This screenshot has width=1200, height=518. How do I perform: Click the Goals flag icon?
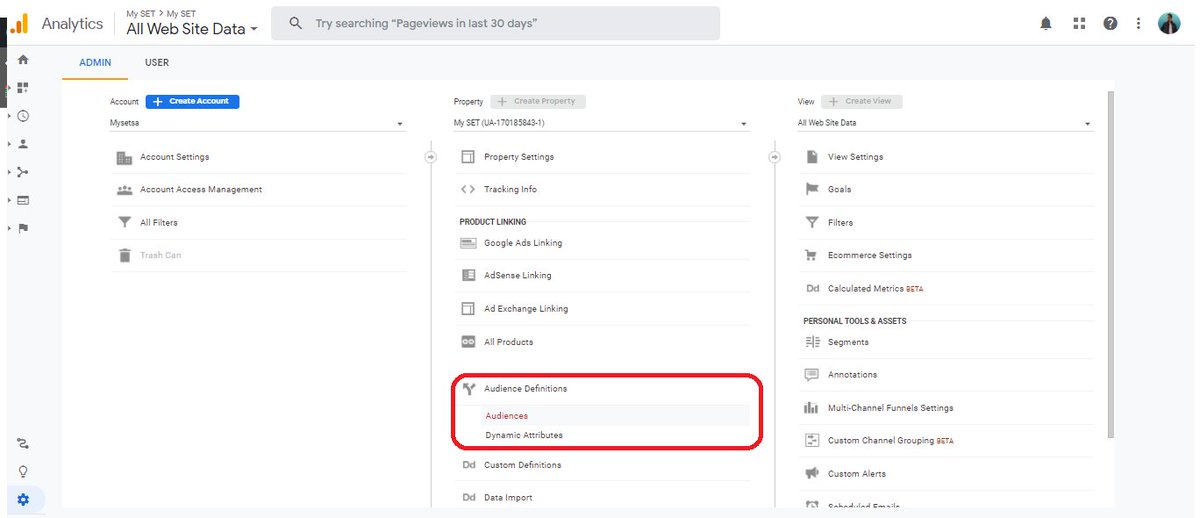(x=811, y=190)
